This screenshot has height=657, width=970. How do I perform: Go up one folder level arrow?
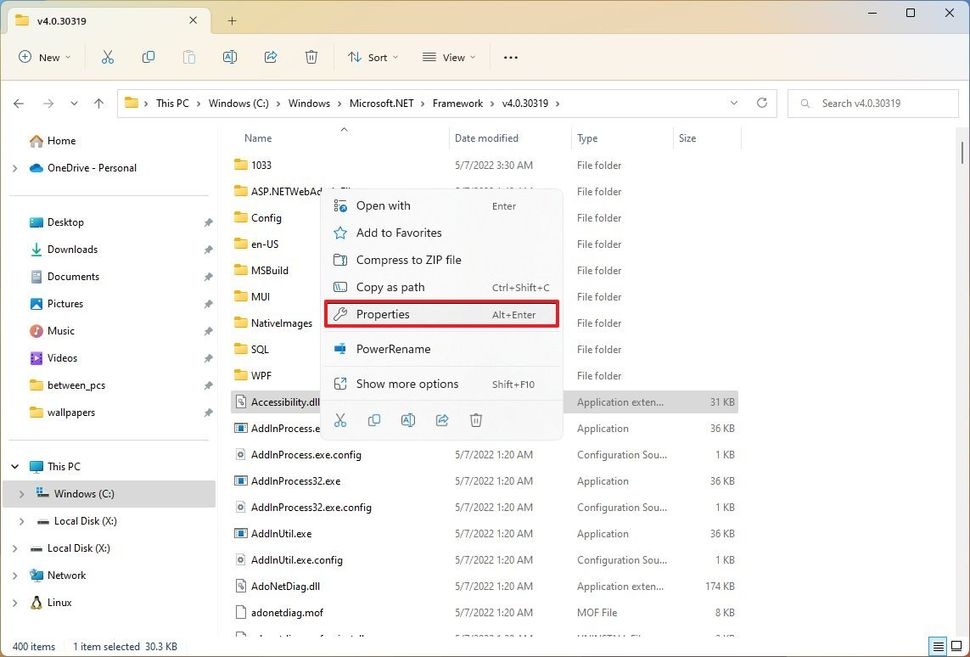click(x=98, y=103)
